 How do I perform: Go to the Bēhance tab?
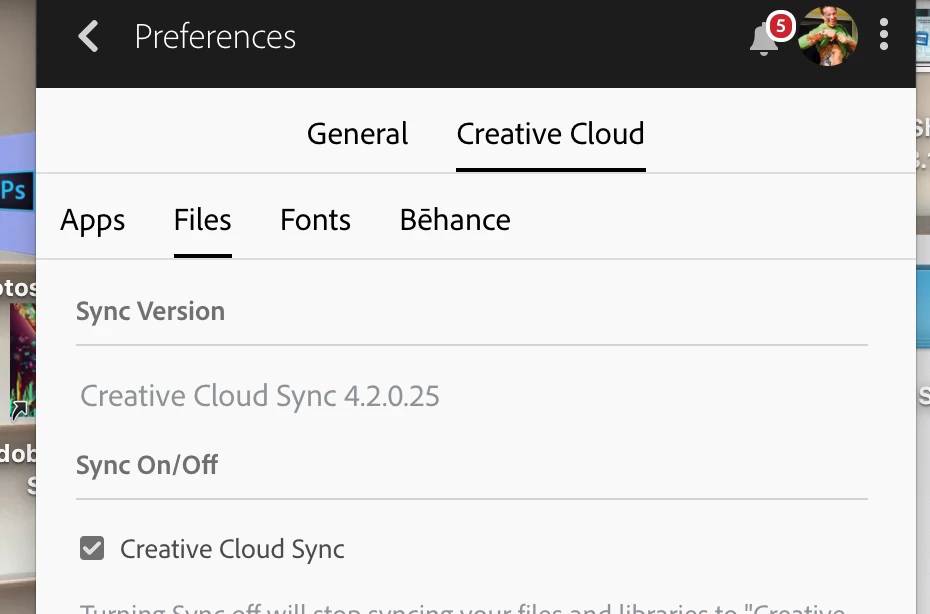tap(455, 220)
